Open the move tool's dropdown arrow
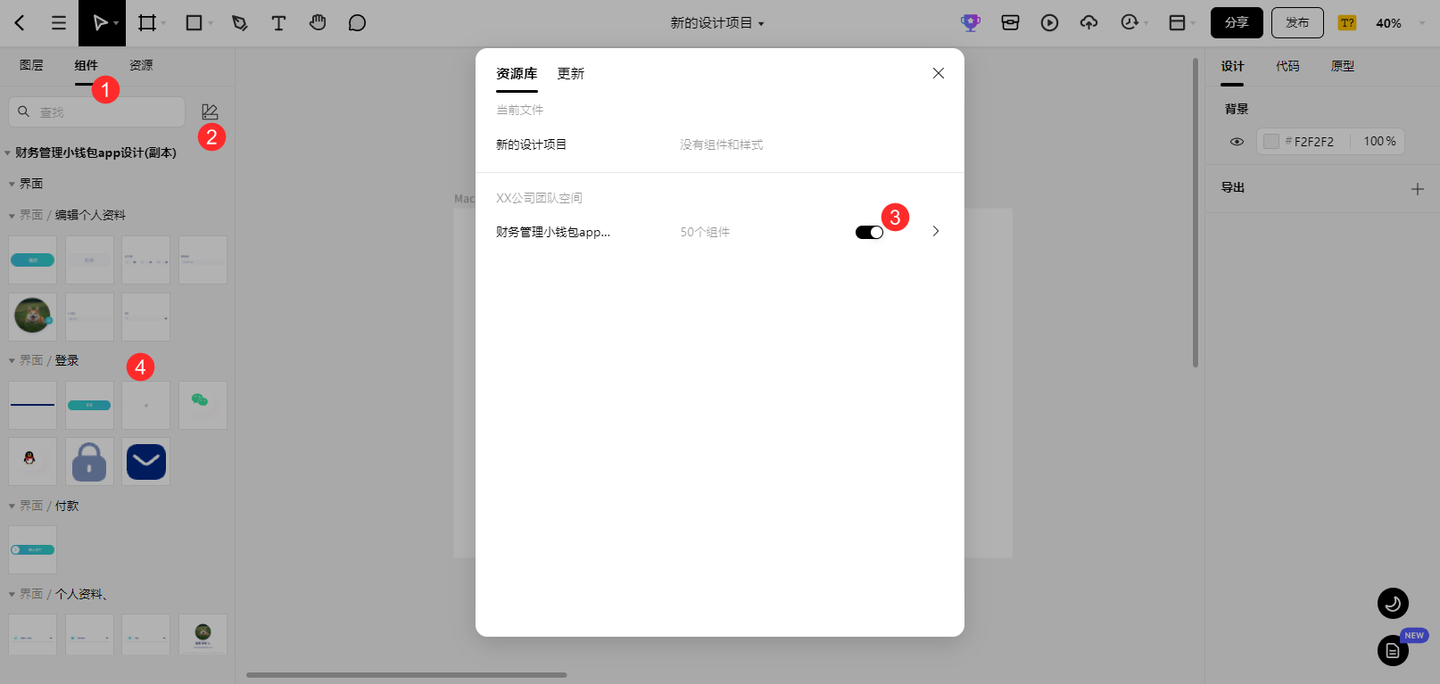 pos(114,22)
